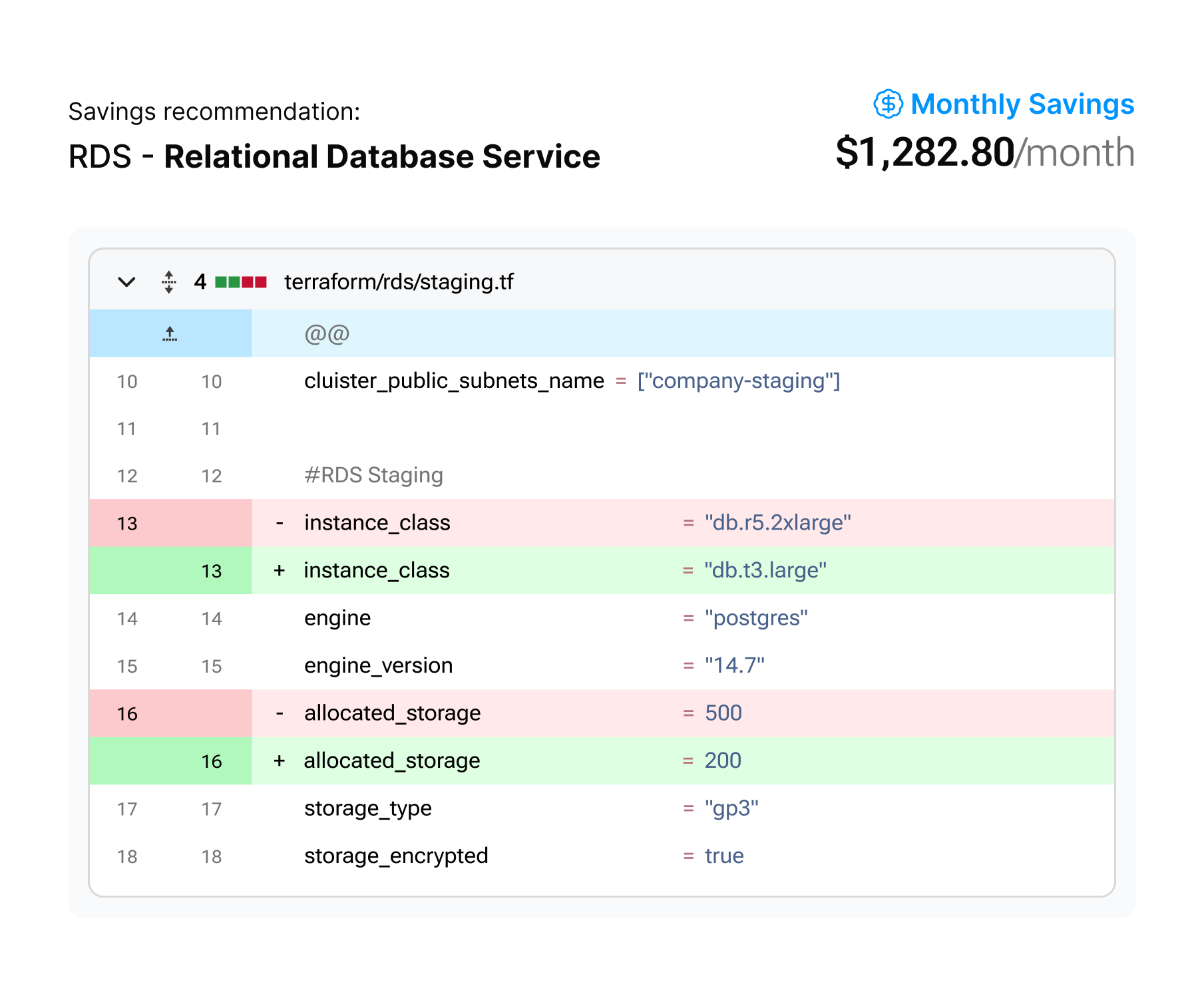1204x1002 pixels.
Task: Click the storage_encrypted true value
Action: (x=724, y=856)
